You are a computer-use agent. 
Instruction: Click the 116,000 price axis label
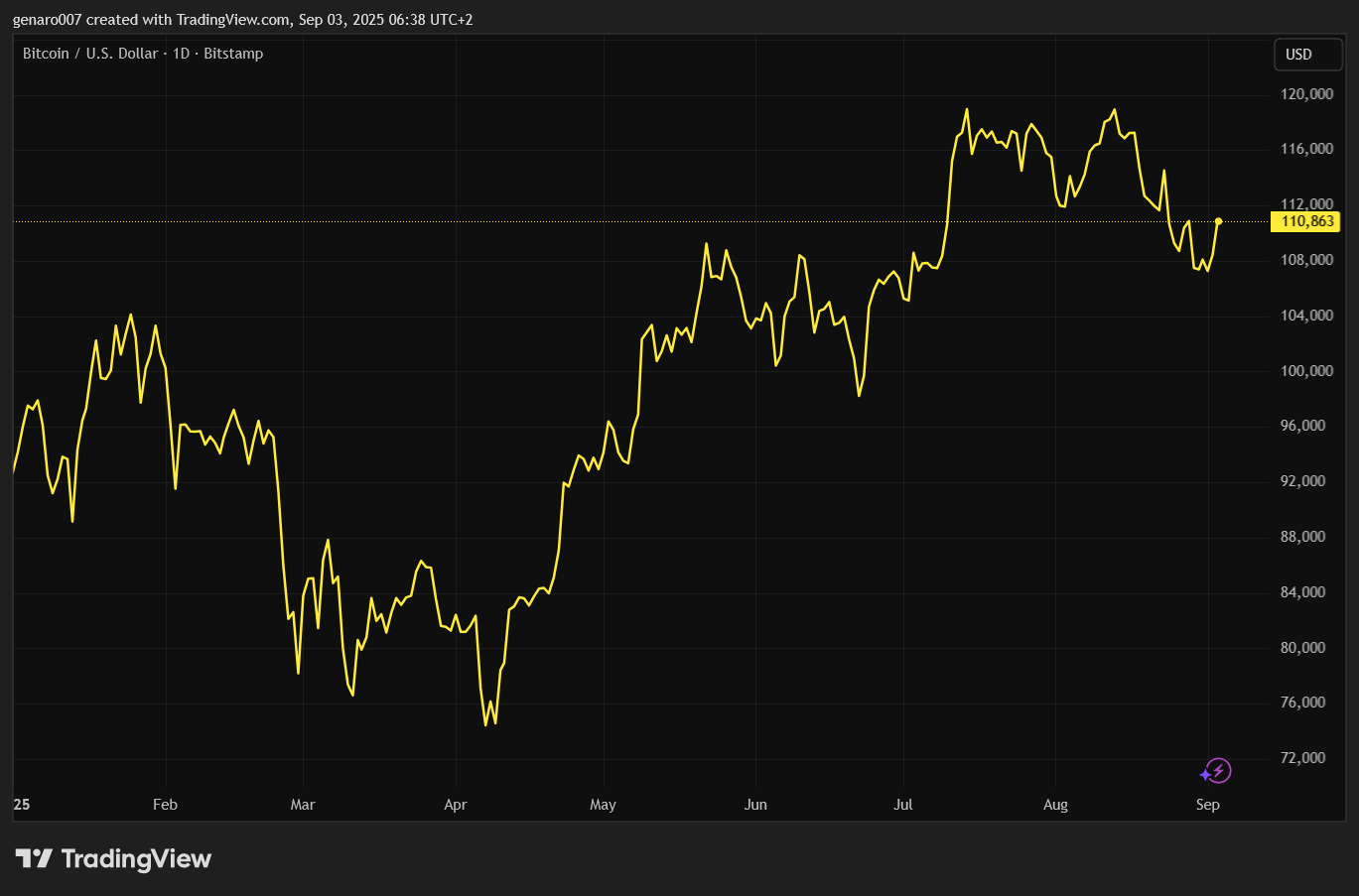[1307, 149]
